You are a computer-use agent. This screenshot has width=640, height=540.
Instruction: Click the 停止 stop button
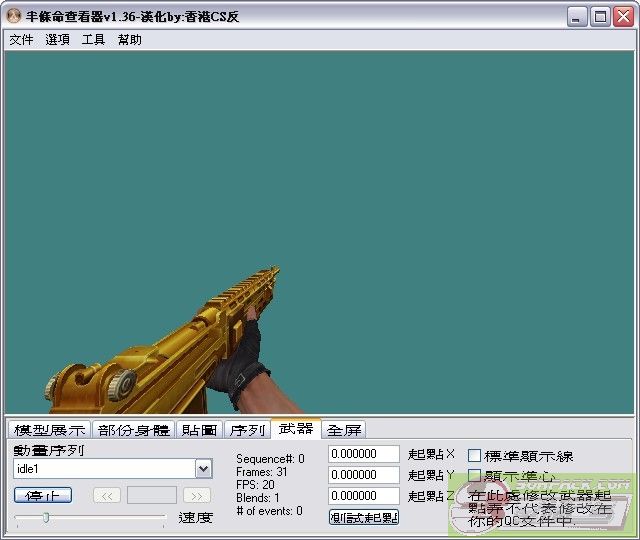point(43,496)
